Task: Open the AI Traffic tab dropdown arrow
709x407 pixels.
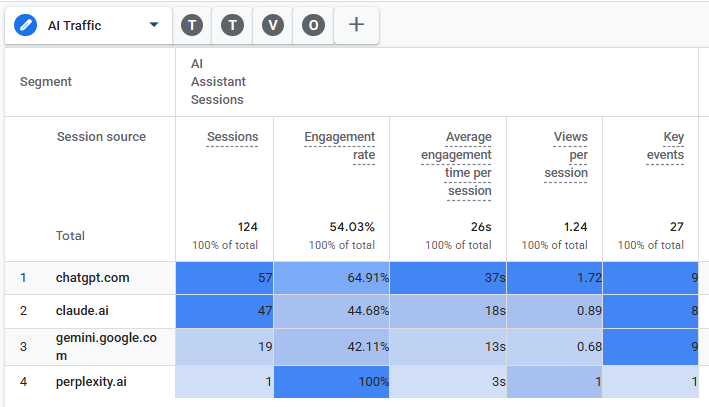Action: pos(154,25)
